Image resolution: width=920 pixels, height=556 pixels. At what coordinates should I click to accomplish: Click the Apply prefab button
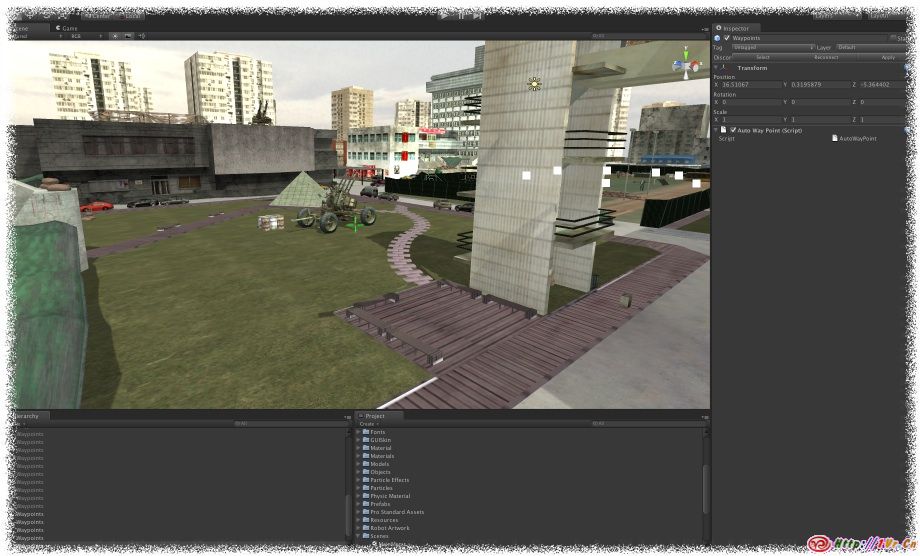[887, 57]
